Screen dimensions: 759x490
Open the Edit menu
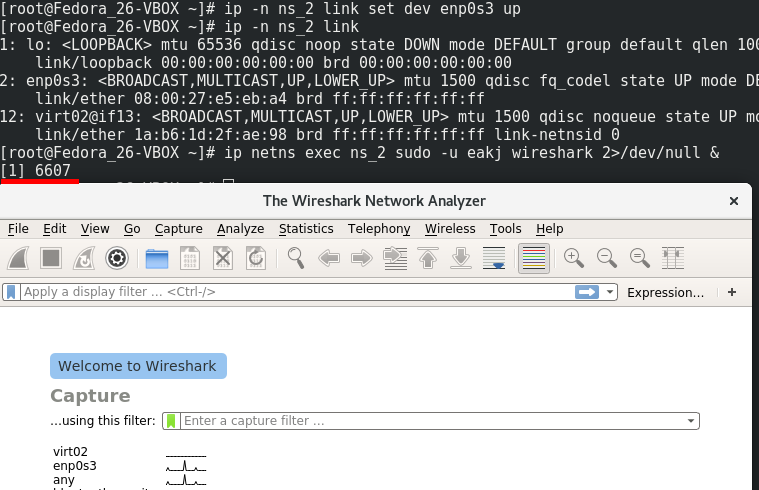[55, 229]
